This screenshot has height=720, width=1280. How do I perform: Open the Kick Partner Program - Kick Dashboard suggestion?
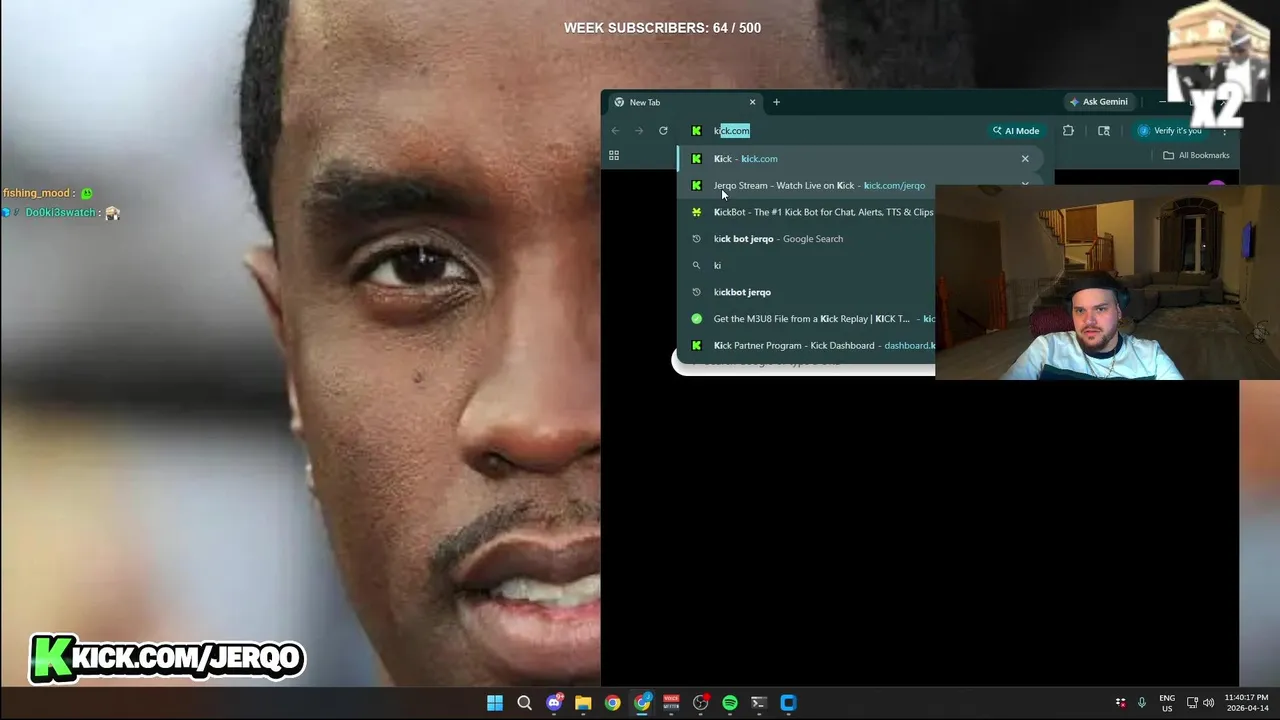(x=806, y=346)
